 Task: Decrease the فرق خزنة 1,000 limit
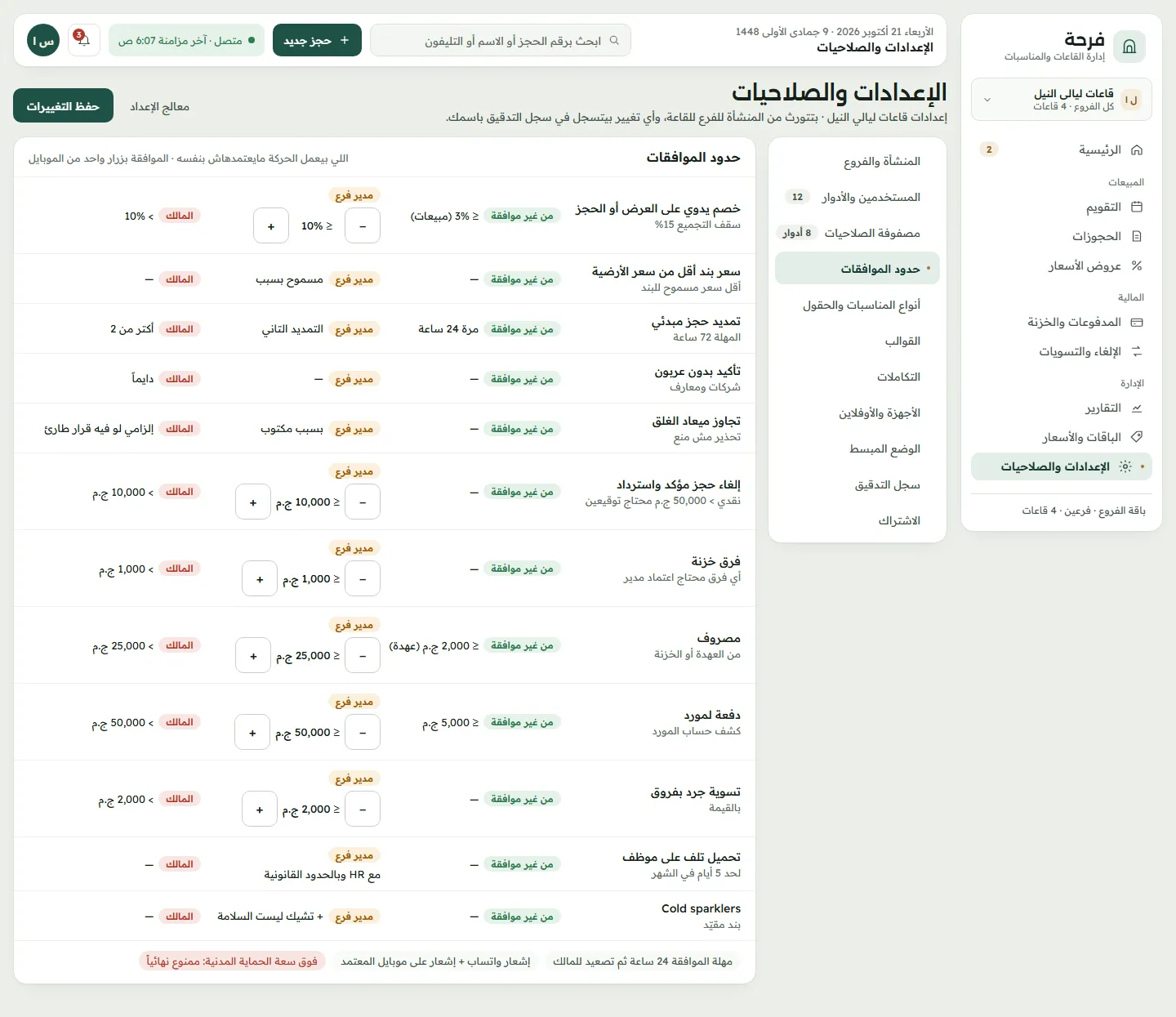tap(363, 579)
